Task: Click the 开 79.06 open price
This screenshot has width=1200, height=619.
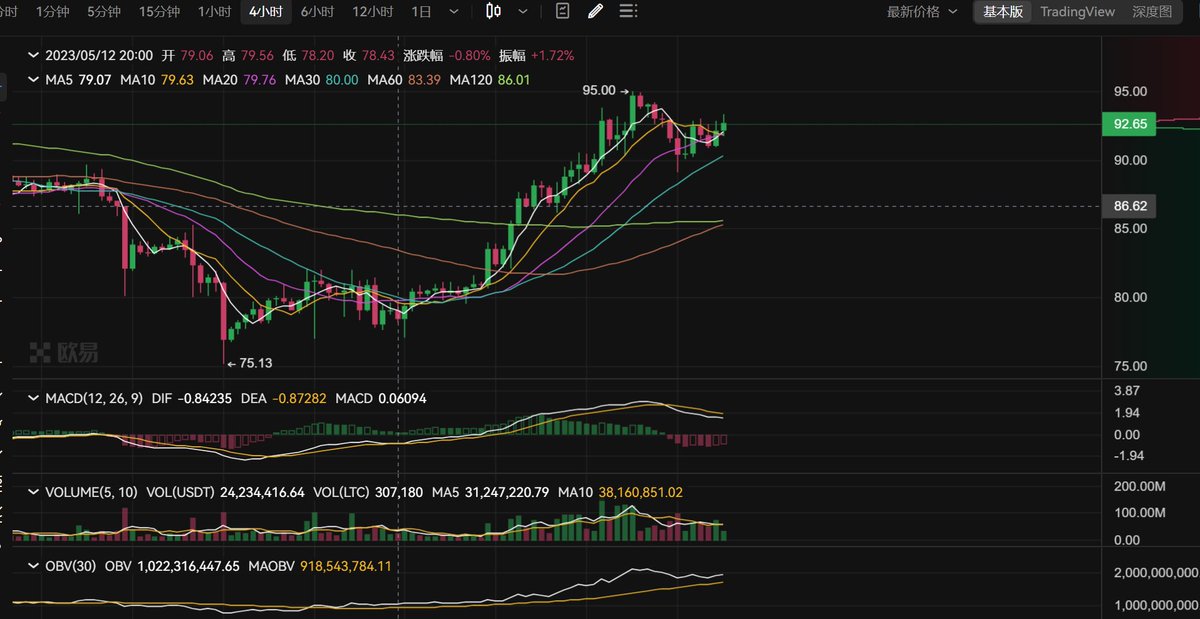Action: pyautogui.click(x=188, y=56)
